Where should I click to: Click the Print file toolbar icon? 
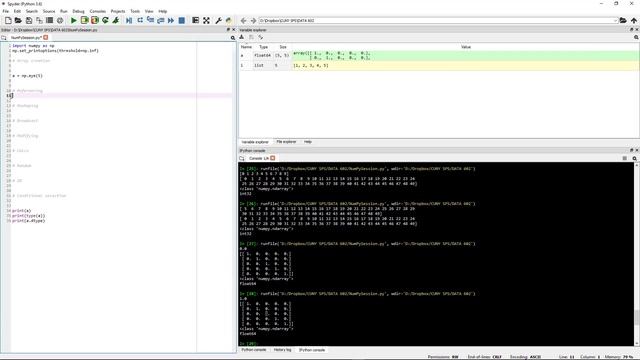(49, 20)
